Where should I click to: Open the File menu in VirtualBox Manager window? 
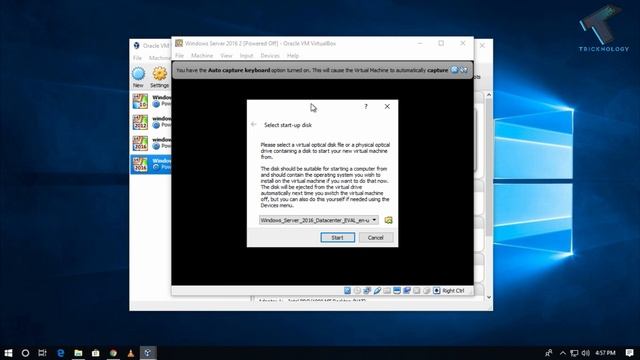tap(138, 58)
